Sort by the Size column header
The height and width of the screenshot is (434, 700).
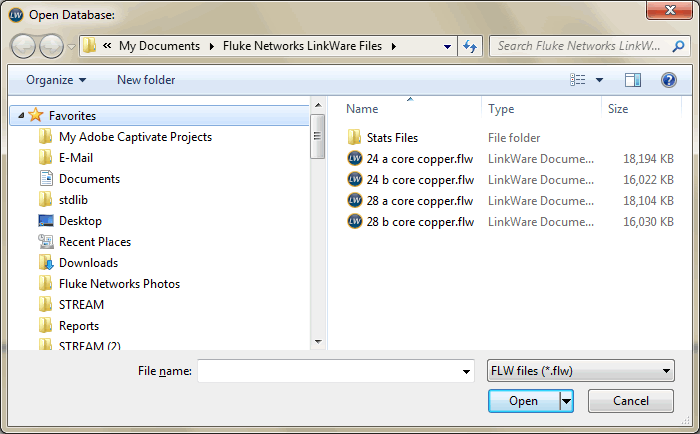(x=618, y=109)
